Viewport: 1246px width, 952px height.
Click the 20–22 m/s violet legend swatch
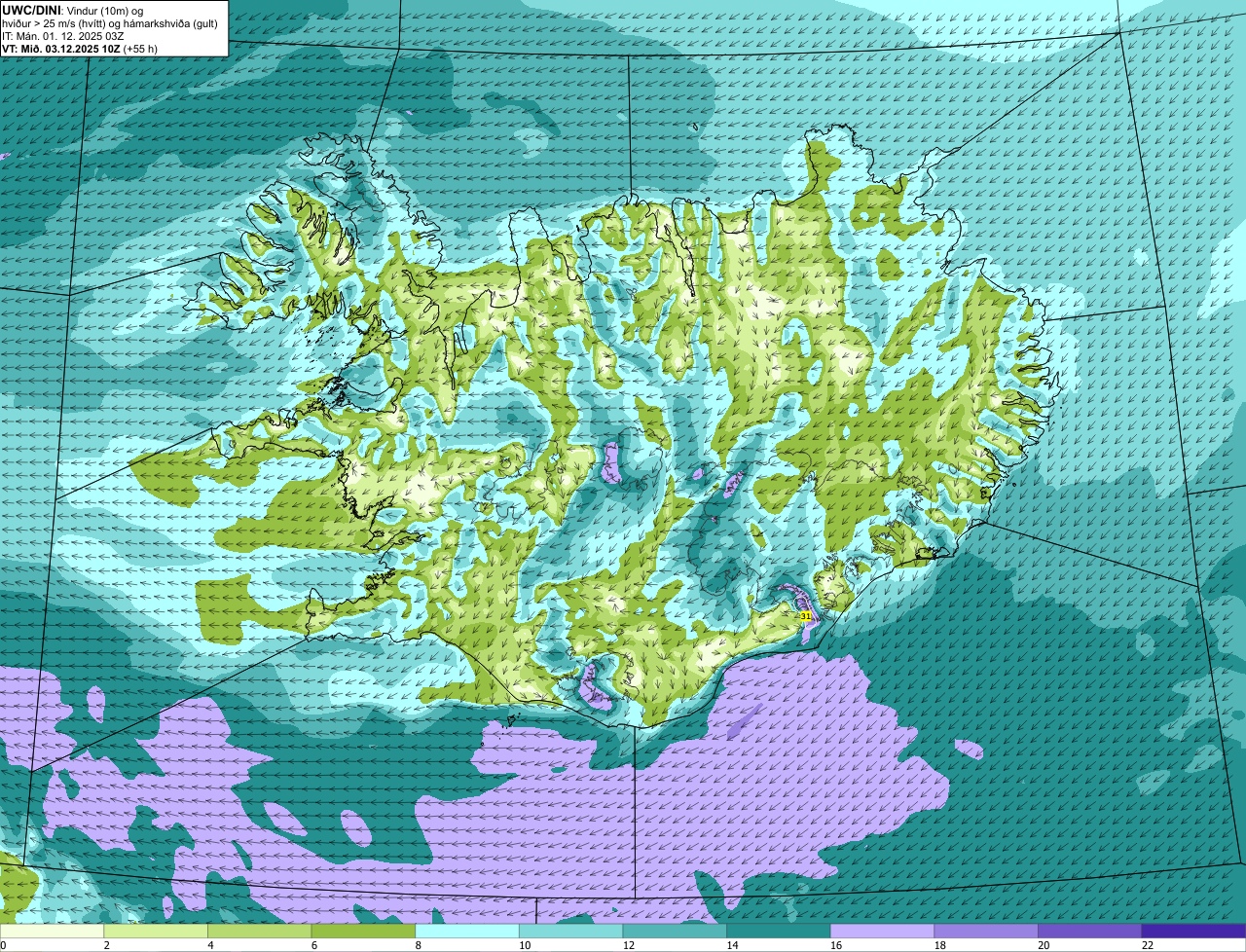[1090, 931]
